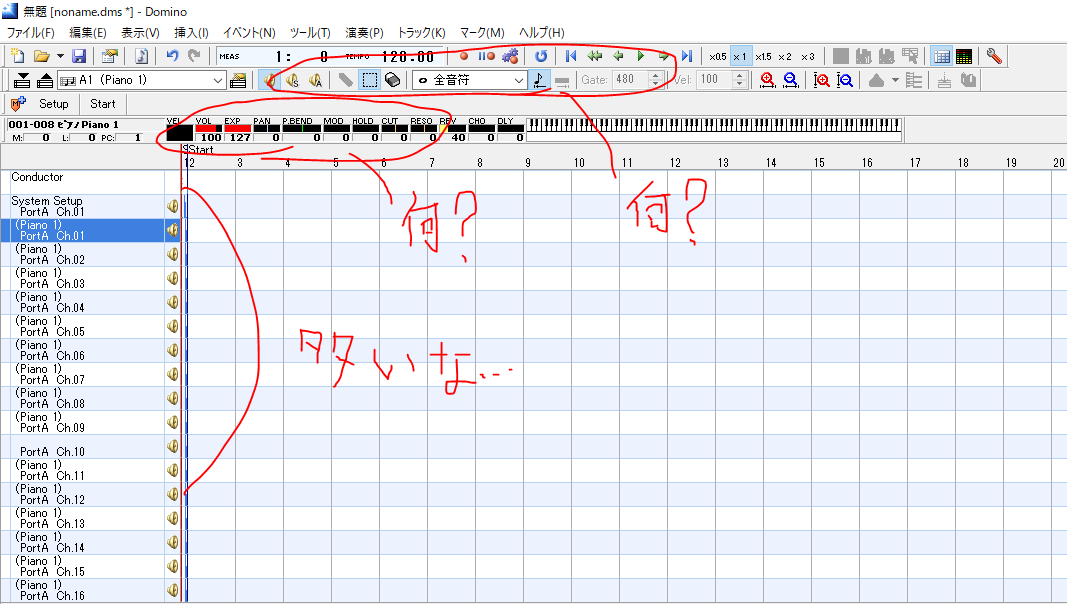Set playback speed to x0.5
Screen dimensions: 1067x604
(717, 56)
